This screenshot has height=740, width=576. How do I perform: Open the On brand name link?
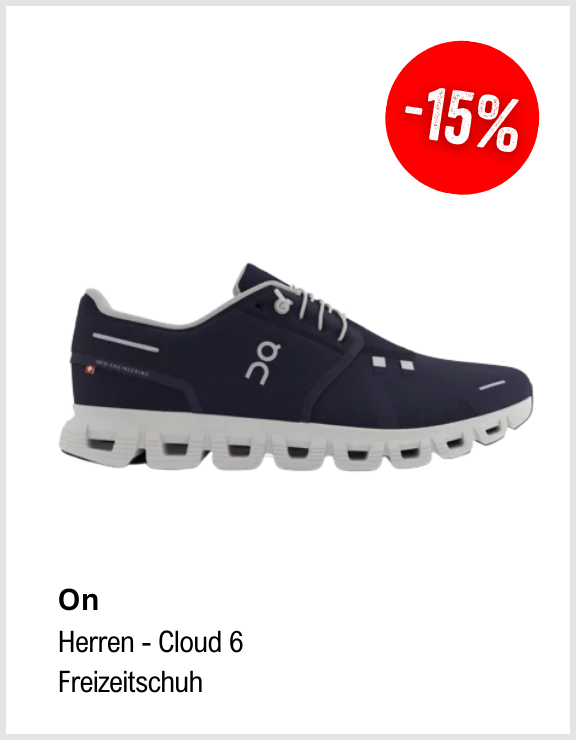coord(78,600)
